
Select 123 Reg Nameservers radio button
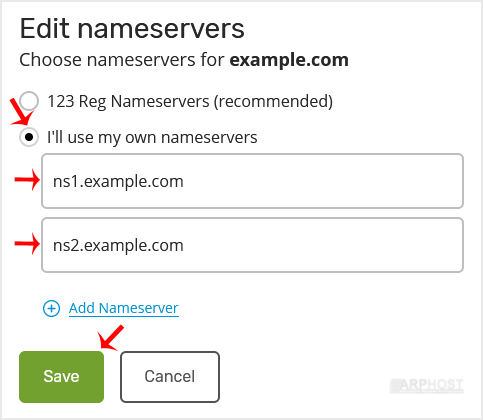pos(29,101)
